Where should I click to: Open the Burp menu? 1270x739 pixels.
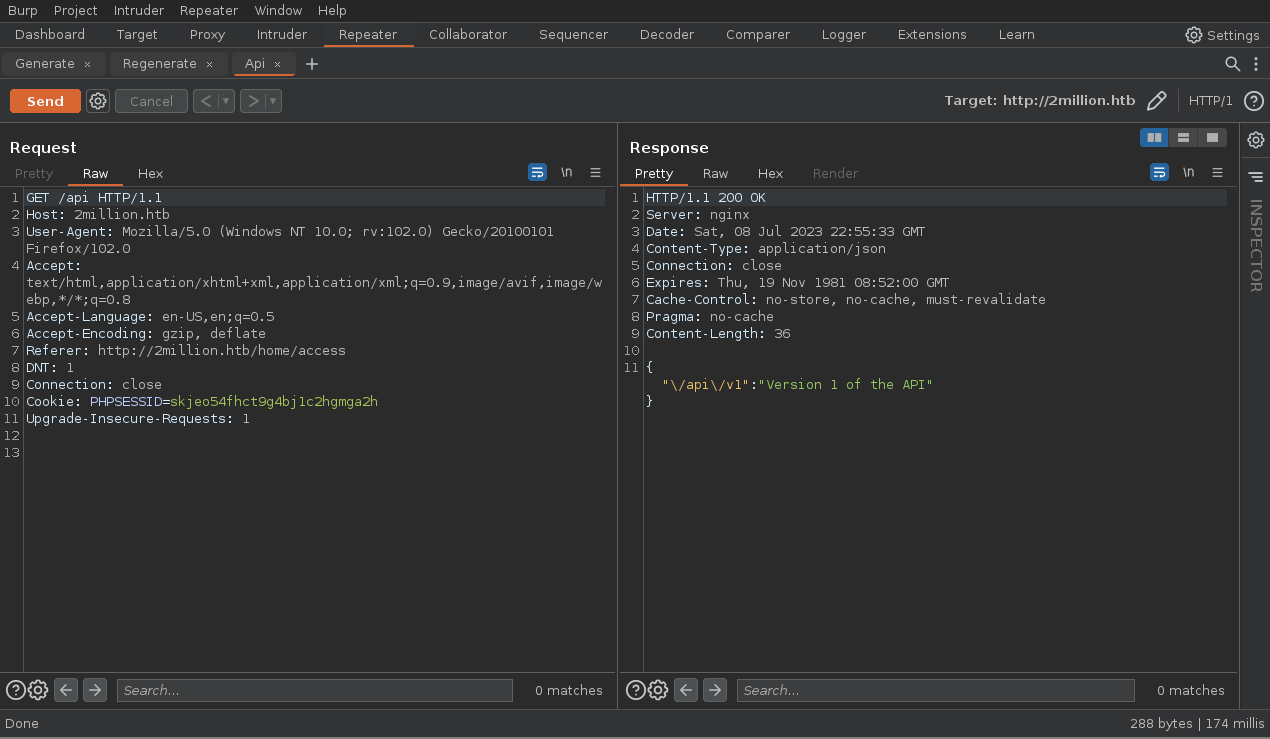22,10
